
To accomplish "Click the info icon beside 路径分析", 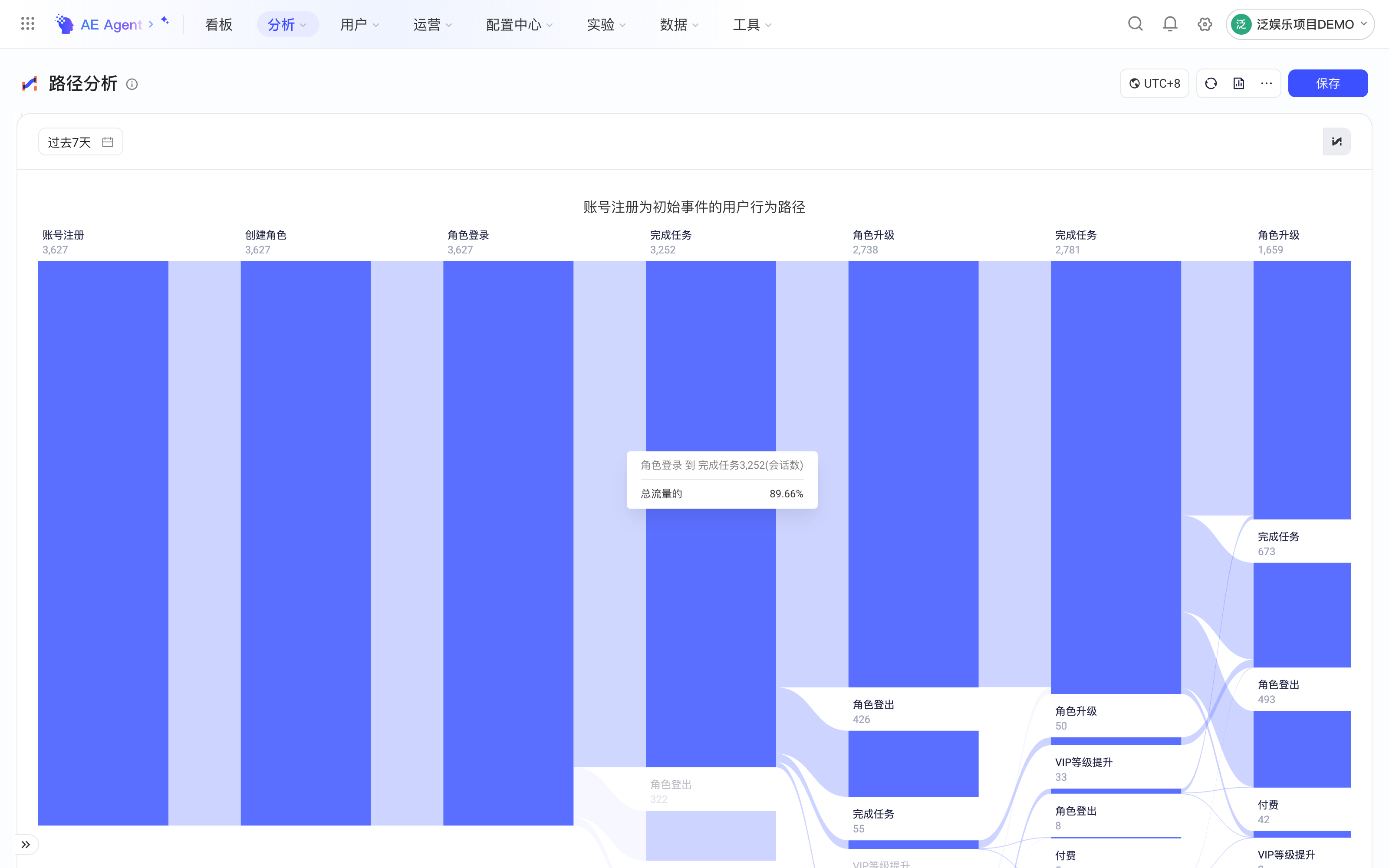I will point(132,84).
